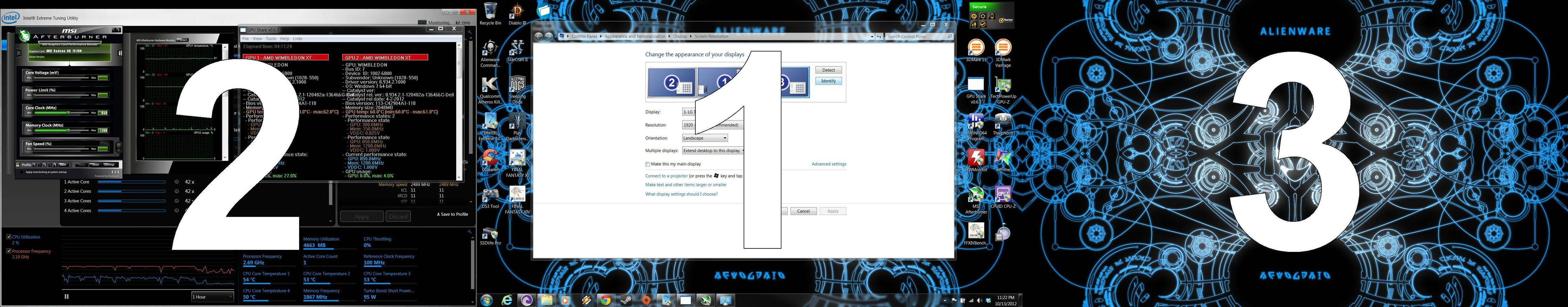1568x307 pixels.
Task: Open Internet Explorer from the taskbar
Action: 506,300
